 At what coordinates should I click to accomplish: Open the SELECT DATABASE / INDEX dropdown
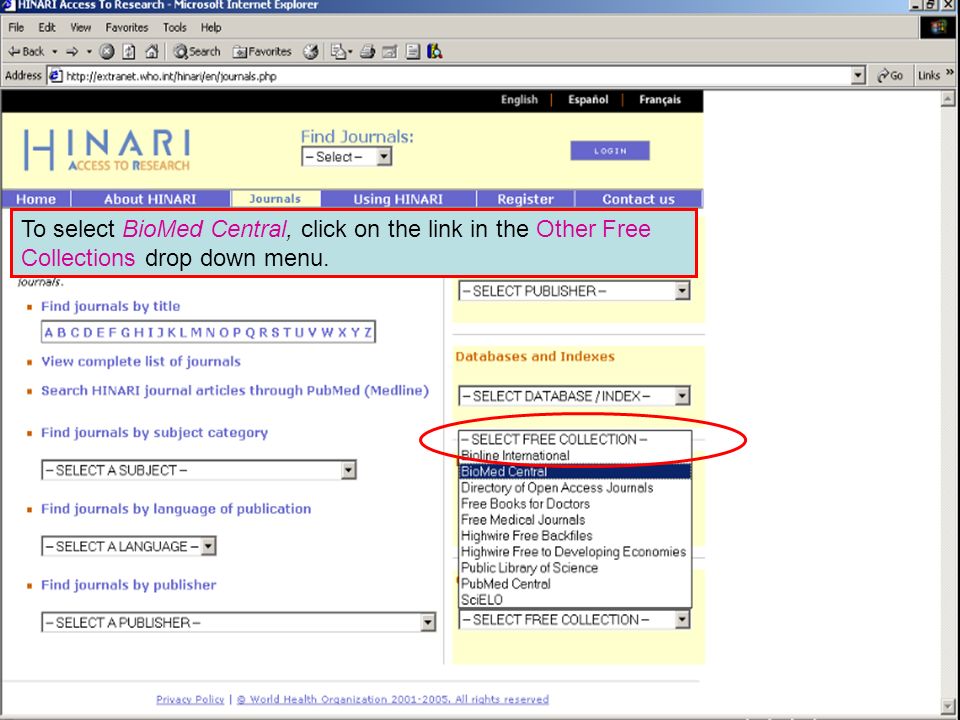pos(574,396)
